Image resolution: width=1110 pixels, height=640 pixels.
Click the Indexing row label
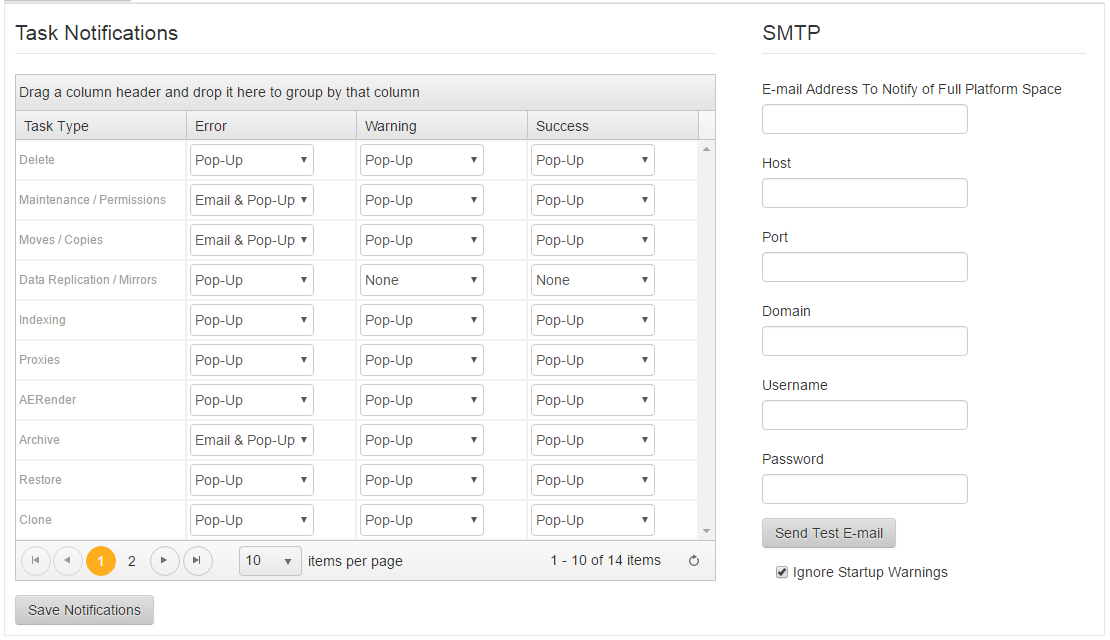42,320
